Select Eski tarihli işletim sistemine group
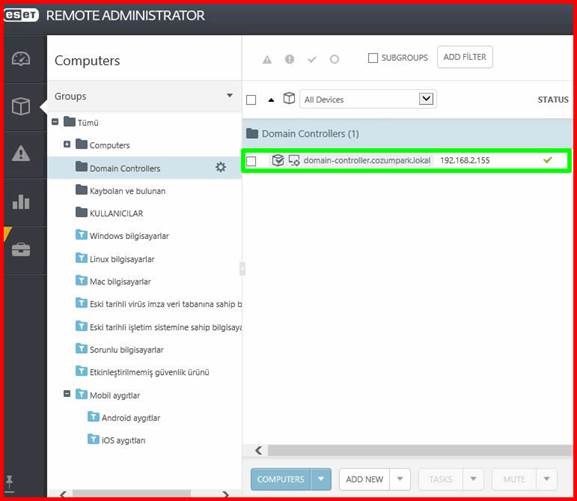Image resolution: width=577 pixels, height=501 pixels. [166, 327]
